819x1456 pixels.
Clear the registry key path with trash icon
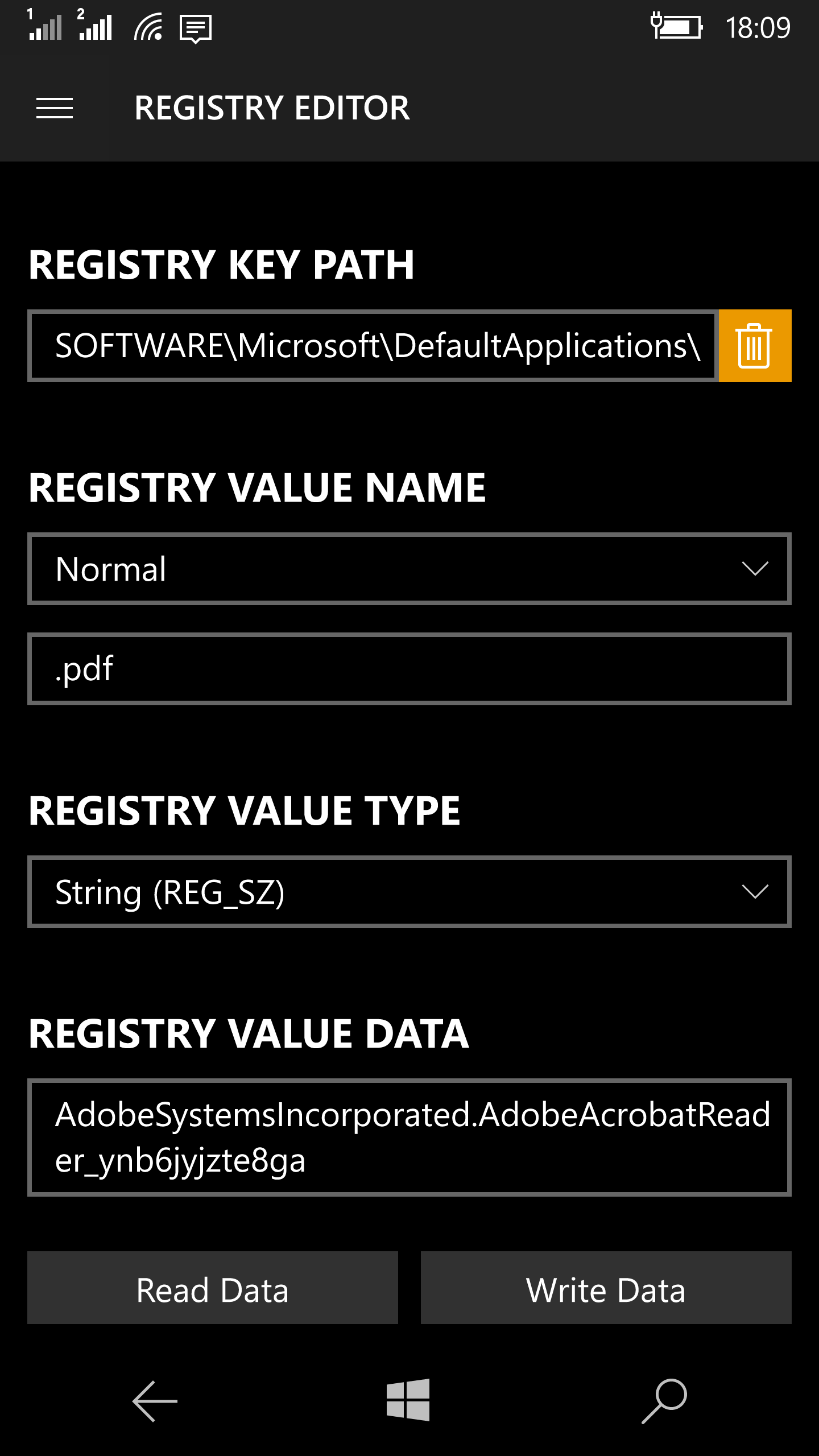pyautogui.click(x=755, y=346)
